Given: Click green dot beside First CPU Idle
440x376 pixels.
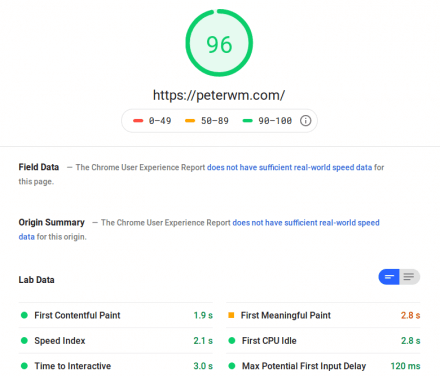Looking at the screenshot, I should click(232, 340).
